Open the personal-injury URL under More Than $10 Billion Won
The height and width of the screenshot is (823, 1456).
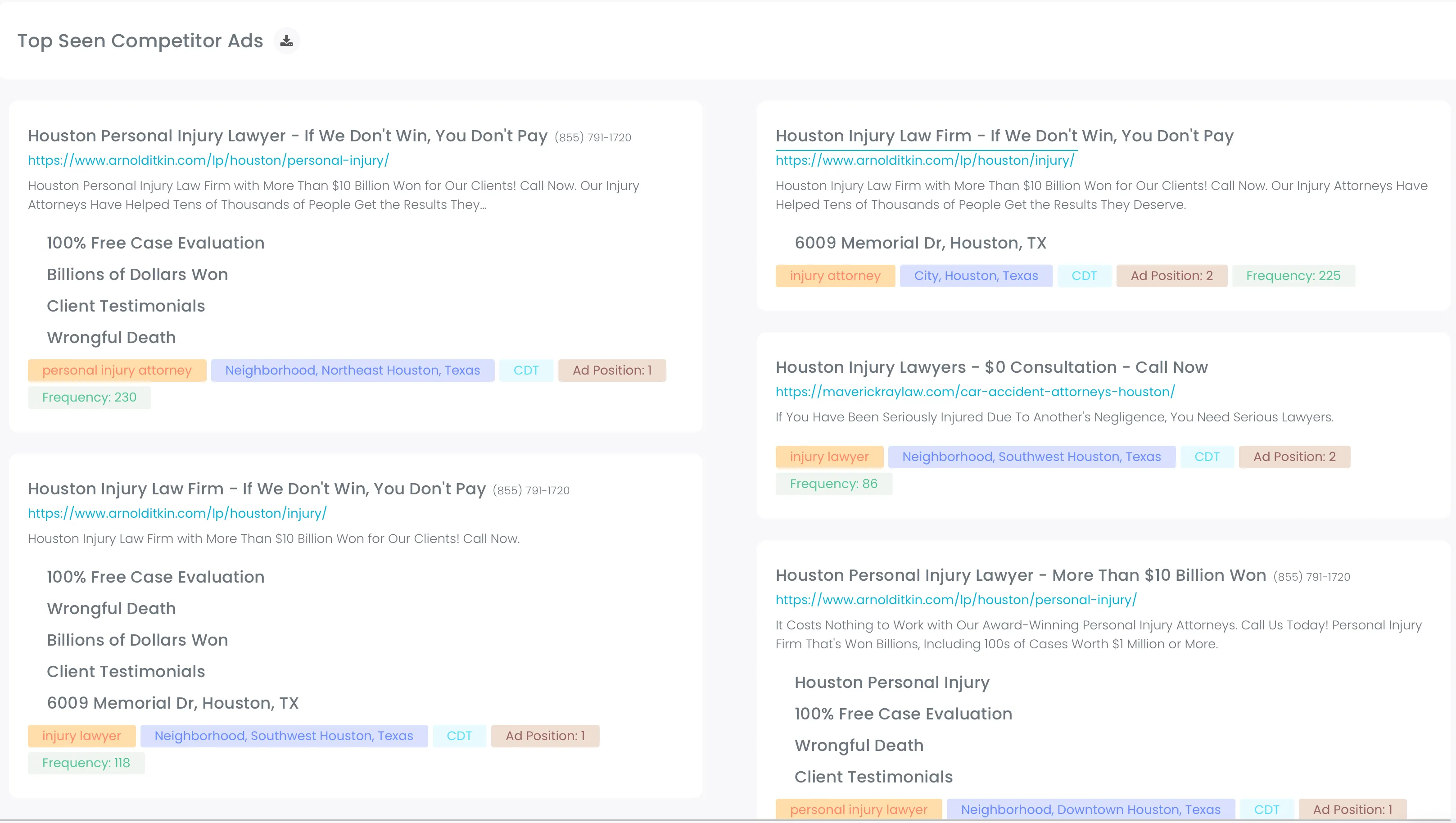[956, 600]
